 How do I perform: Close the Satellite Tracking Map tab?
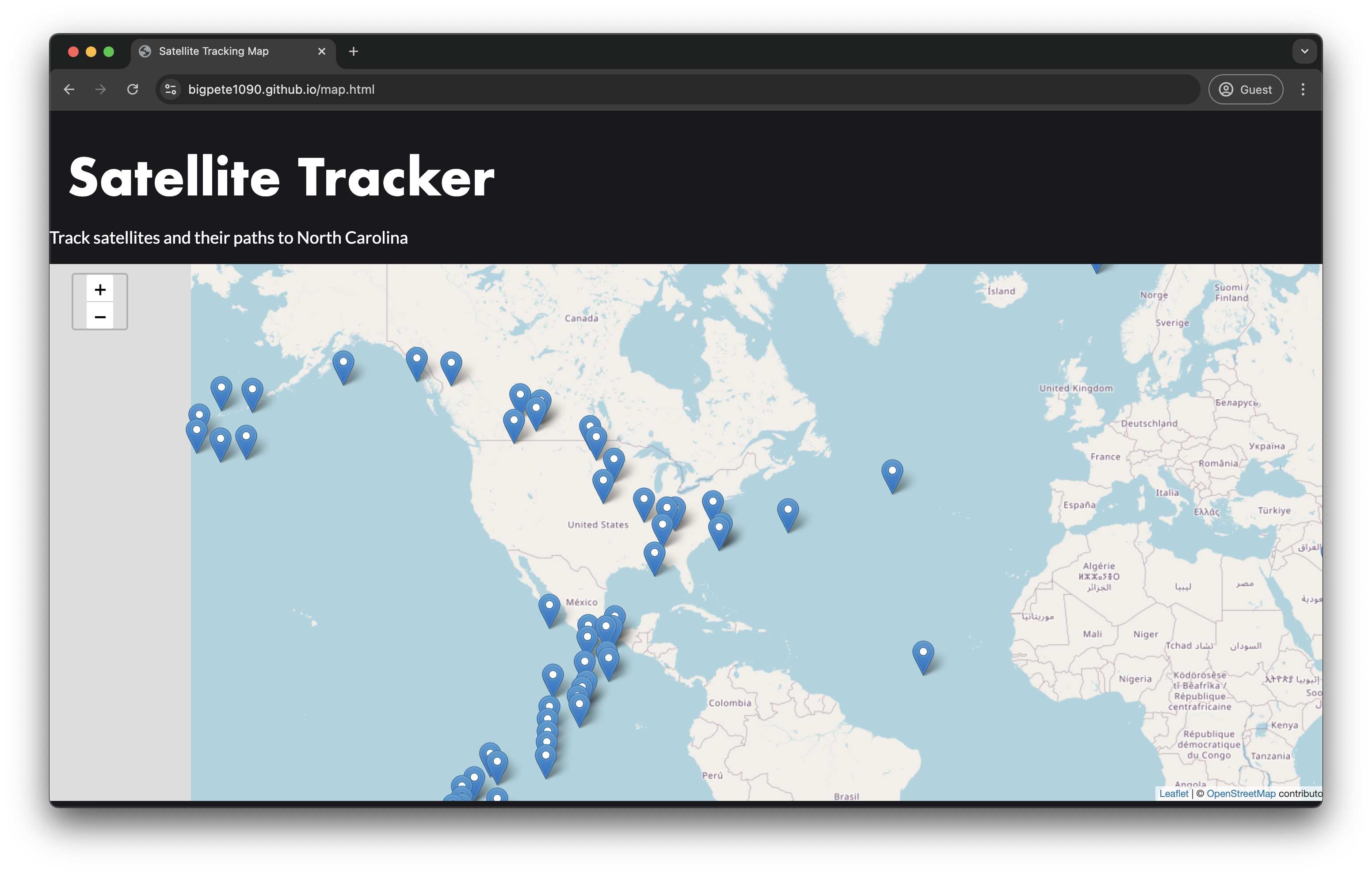(321, 51)
